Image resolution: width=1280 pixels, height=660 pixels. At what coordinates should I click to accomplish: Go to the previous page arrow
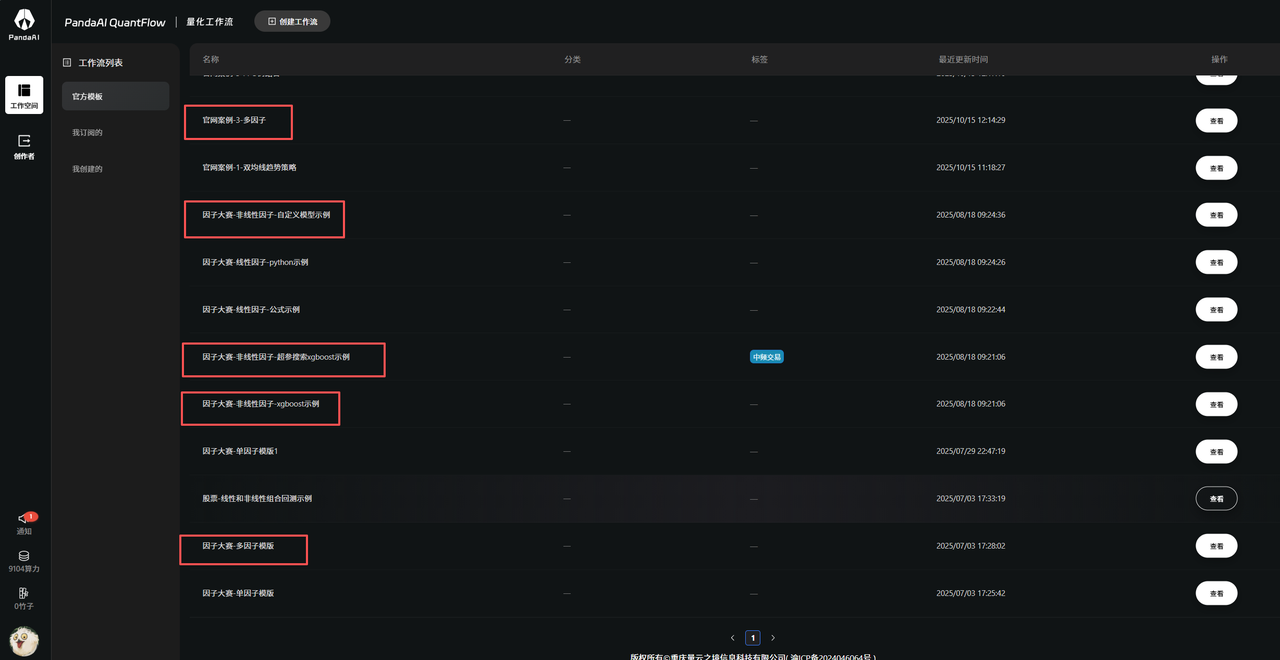point(732,638)
